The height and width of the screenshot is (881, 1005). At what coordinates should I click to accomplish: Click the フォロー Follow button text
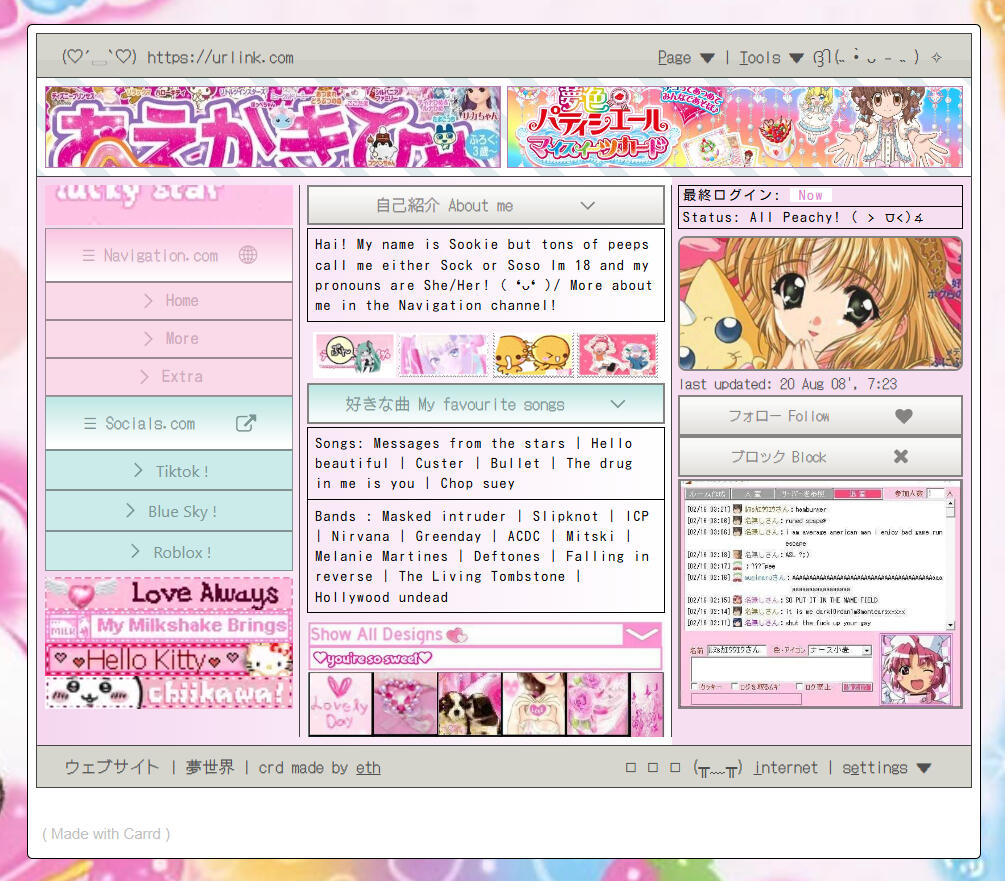coord(779,416)
